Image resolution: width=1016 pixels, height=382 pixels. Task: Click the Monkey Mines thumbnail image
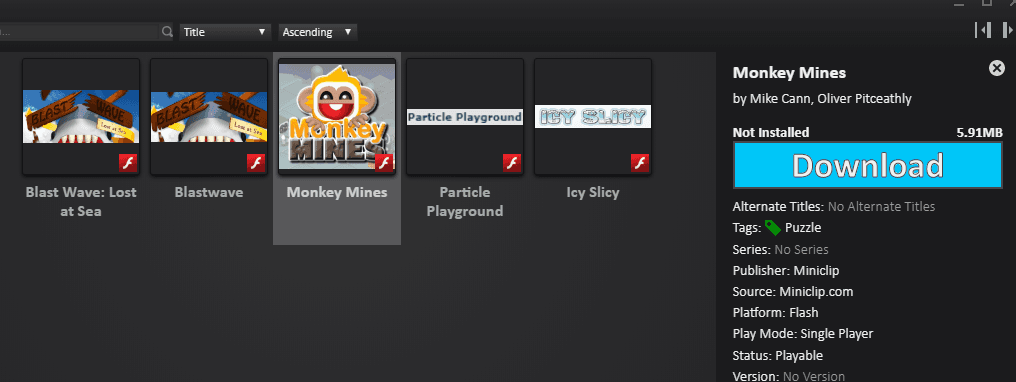coord(337,117)
